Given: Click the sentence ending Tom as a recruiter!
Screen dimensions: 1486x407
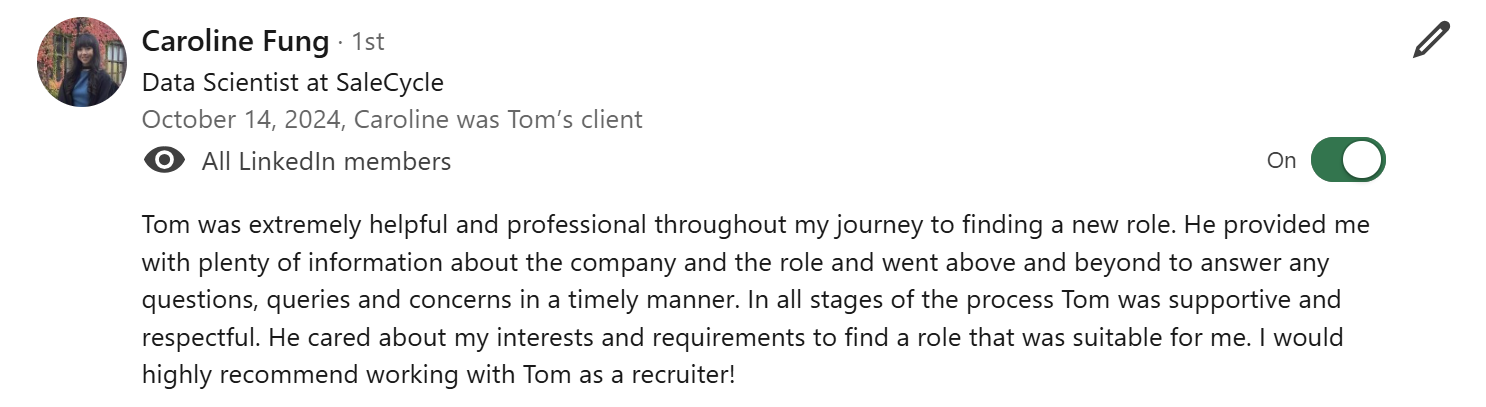Looking at the screenshot, I should 439,375.
